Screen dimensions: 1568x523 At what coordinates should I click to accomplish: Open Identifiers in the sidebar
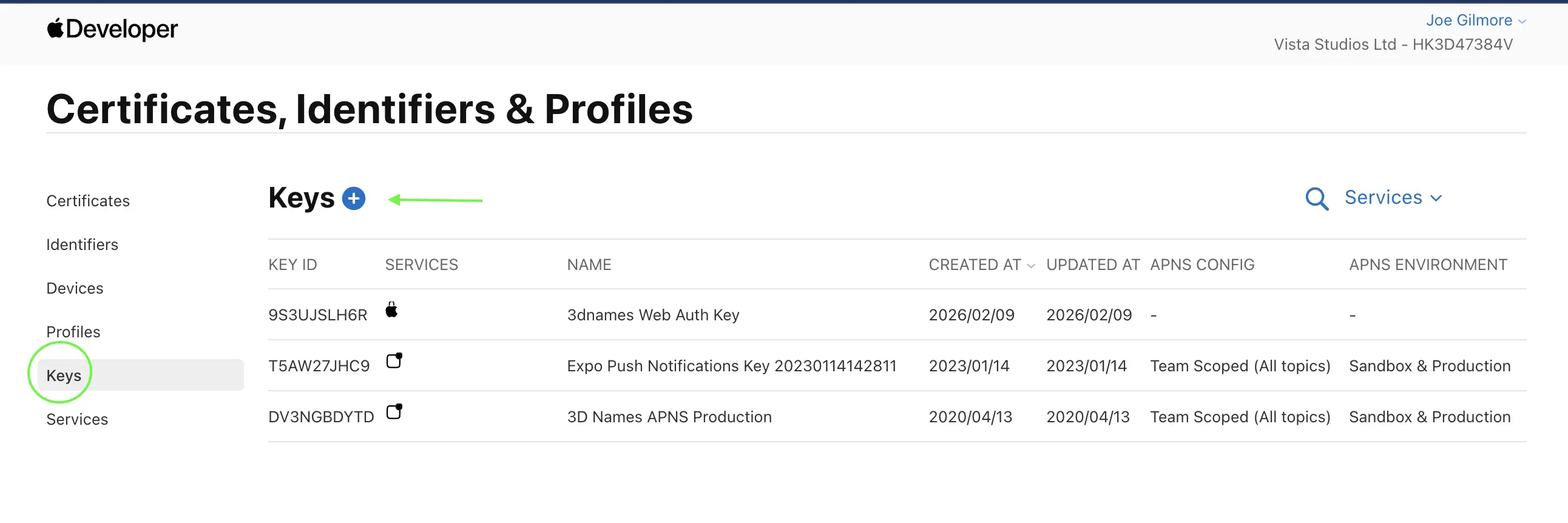pos(82,245)
